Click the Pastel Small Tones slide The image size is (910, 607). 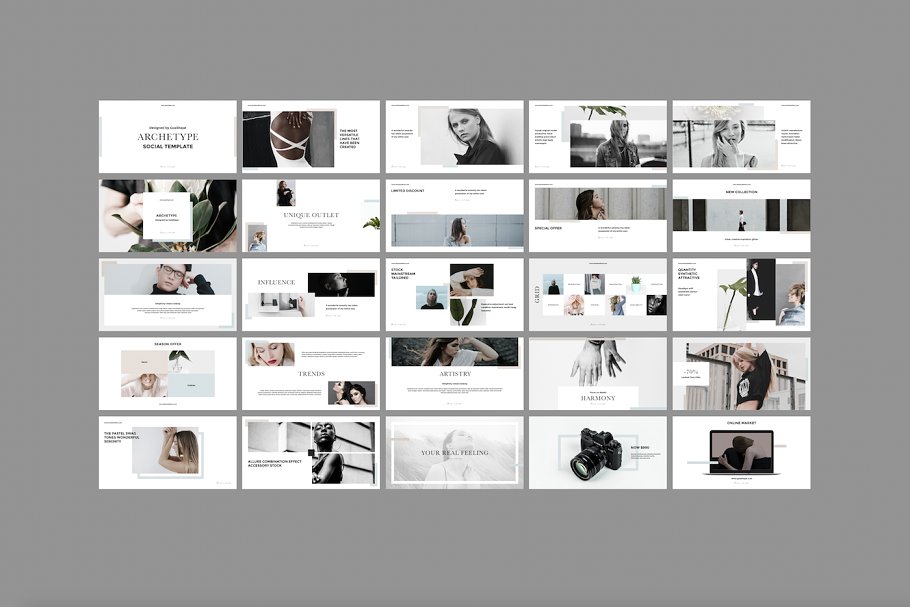pos(167,452)
